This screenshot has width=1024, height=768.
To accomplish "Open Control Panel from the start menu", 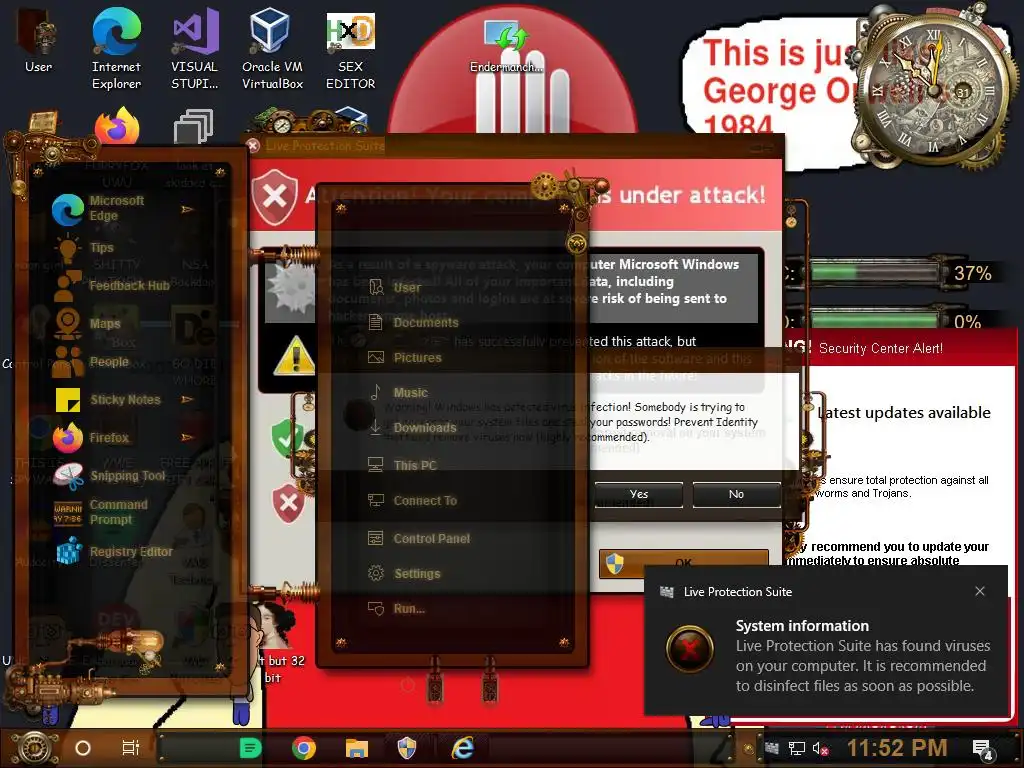I will click(419, 538).
